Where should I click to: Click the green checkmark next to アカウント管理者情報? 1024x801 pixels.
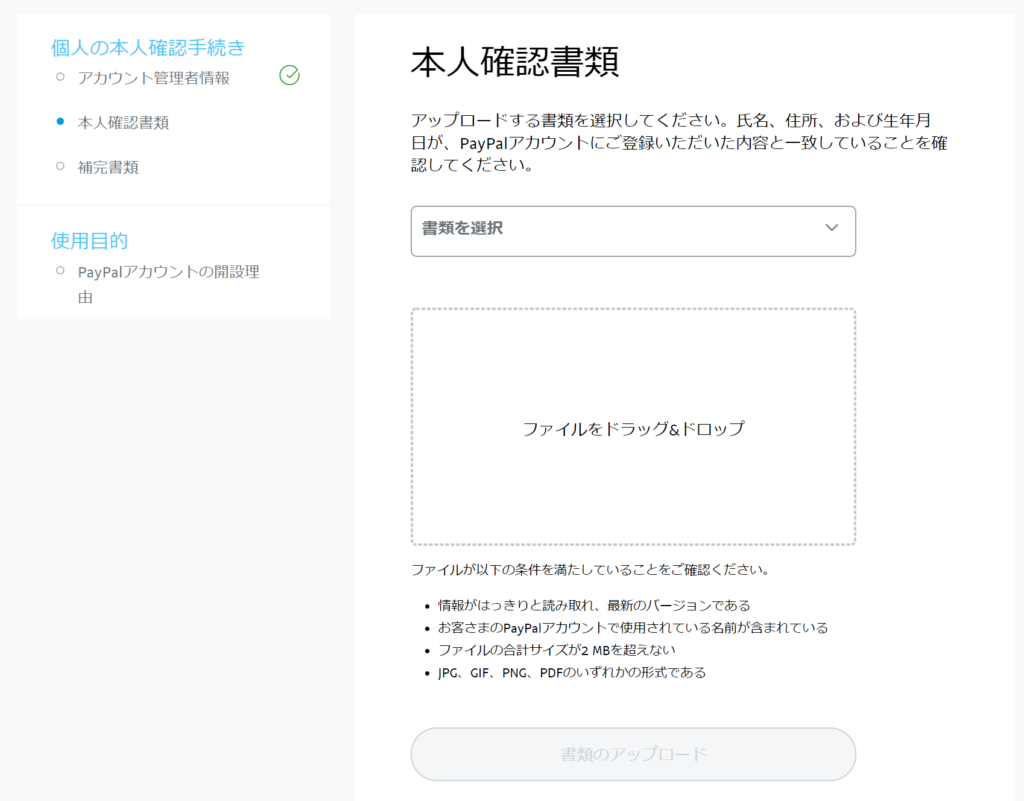289,76
